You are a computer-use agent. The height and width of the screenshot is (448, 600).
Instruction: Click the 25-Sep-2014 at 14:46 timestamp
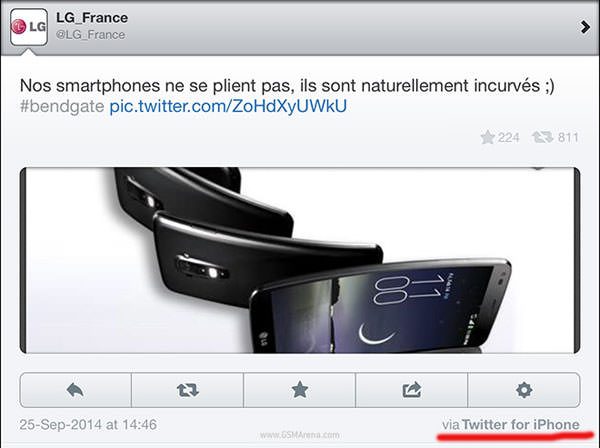pos(88,425)
